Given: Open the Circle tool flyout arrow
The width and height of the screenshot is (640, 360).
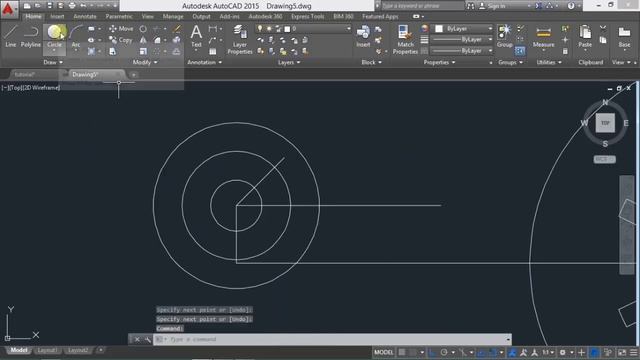Looking at the screenshot, I should (x=54, y=51).
